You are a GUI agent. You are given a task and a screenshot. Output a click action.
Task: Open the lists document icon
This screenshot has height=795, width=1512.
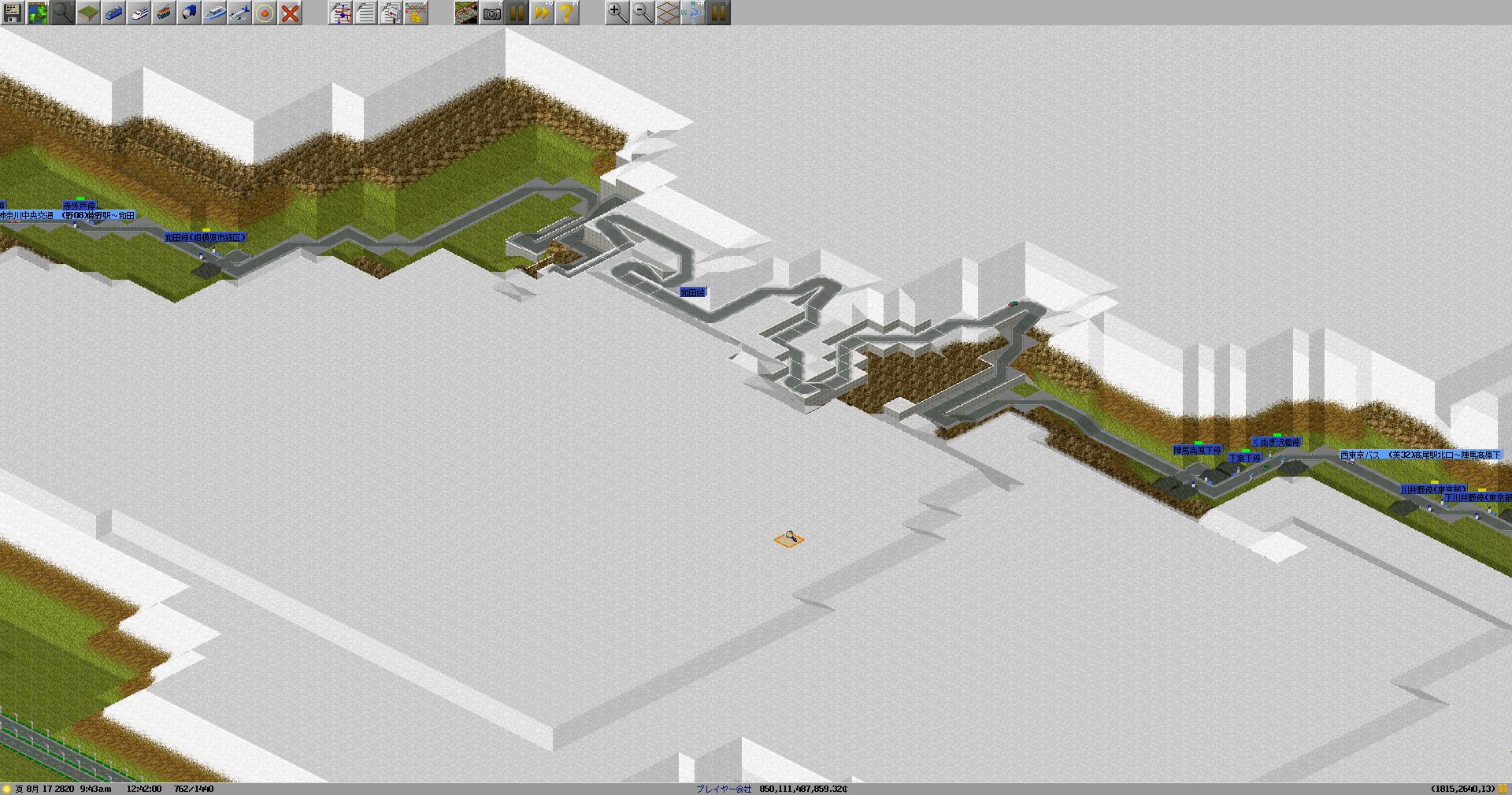point(365,13)
